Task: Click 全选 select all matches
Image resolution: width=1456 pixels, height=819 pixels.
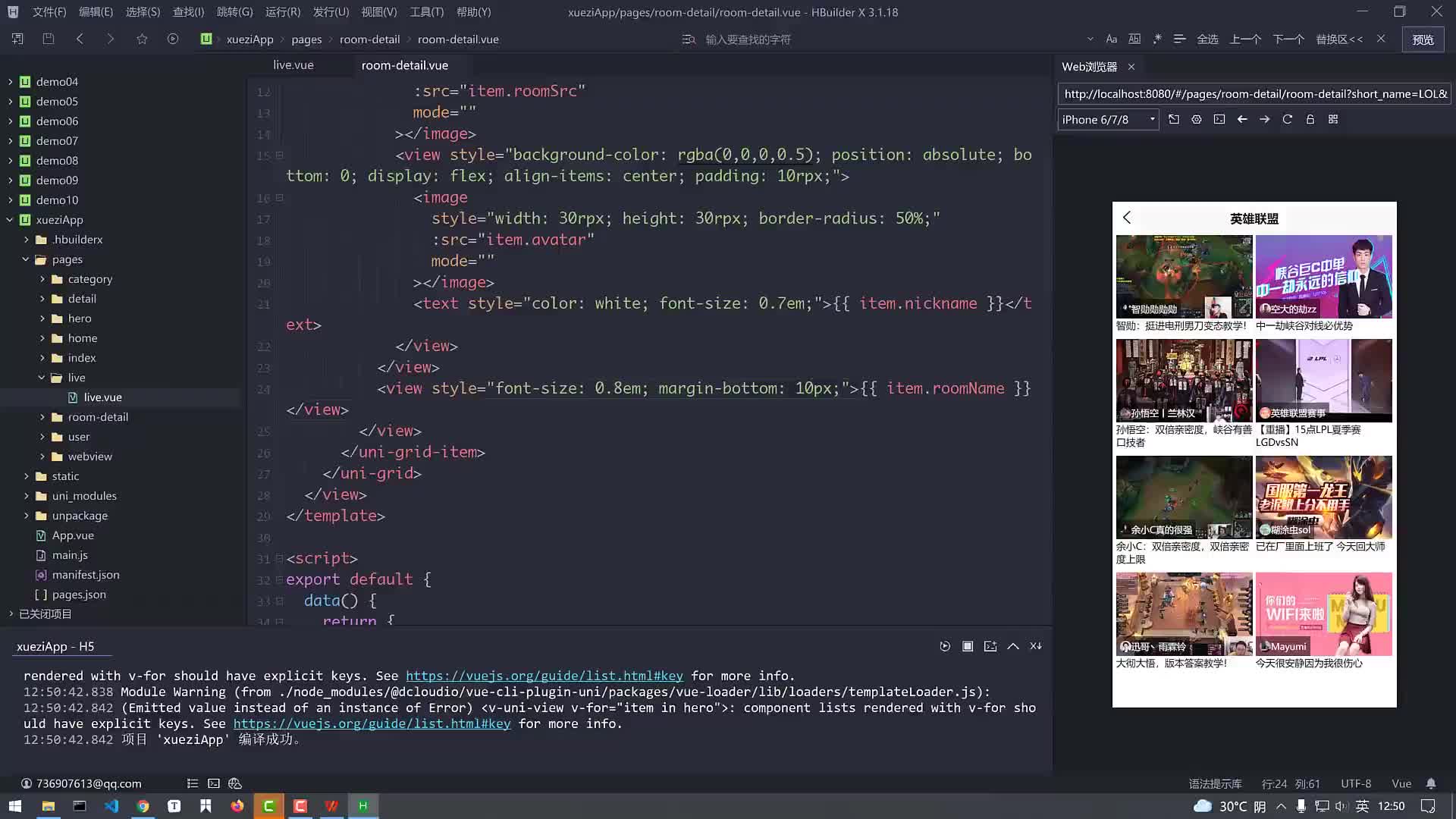Action: 1207,39
